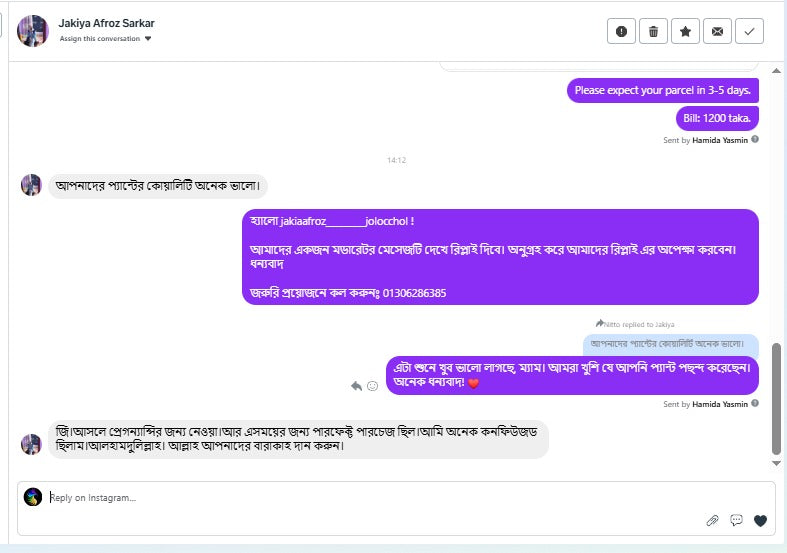Delete conversation using the trash icon

[x=653, y=32]
